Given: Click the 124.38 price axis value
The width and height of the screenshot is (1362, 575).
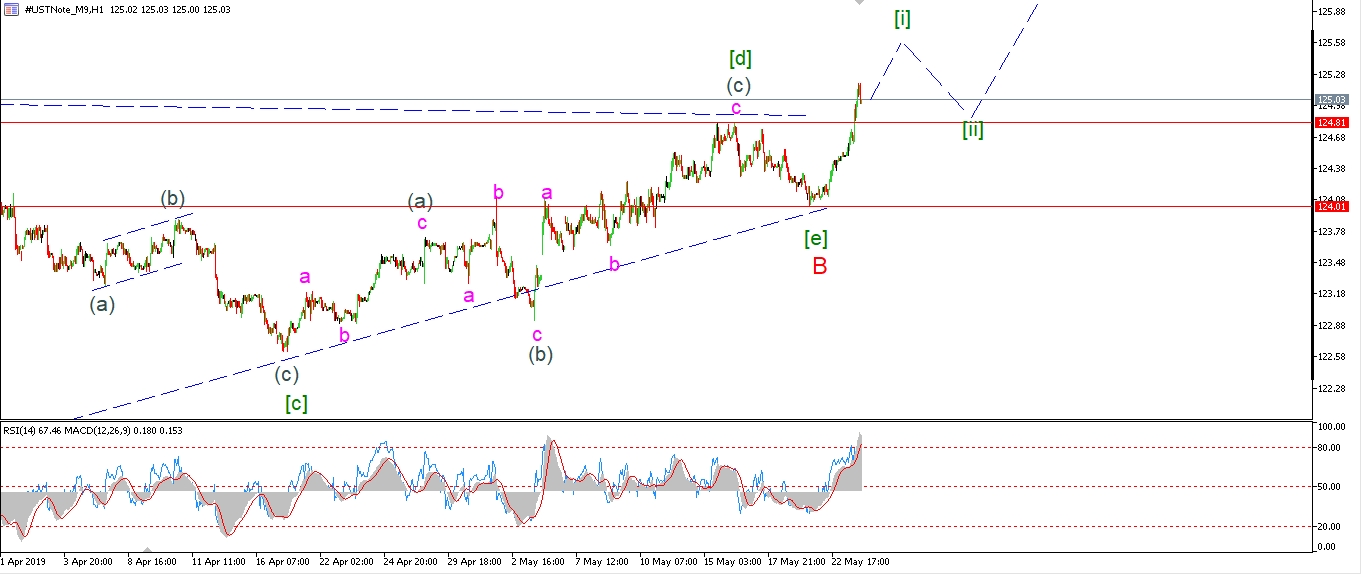Looking at the screenshot, I should (x=1331, y=169).
